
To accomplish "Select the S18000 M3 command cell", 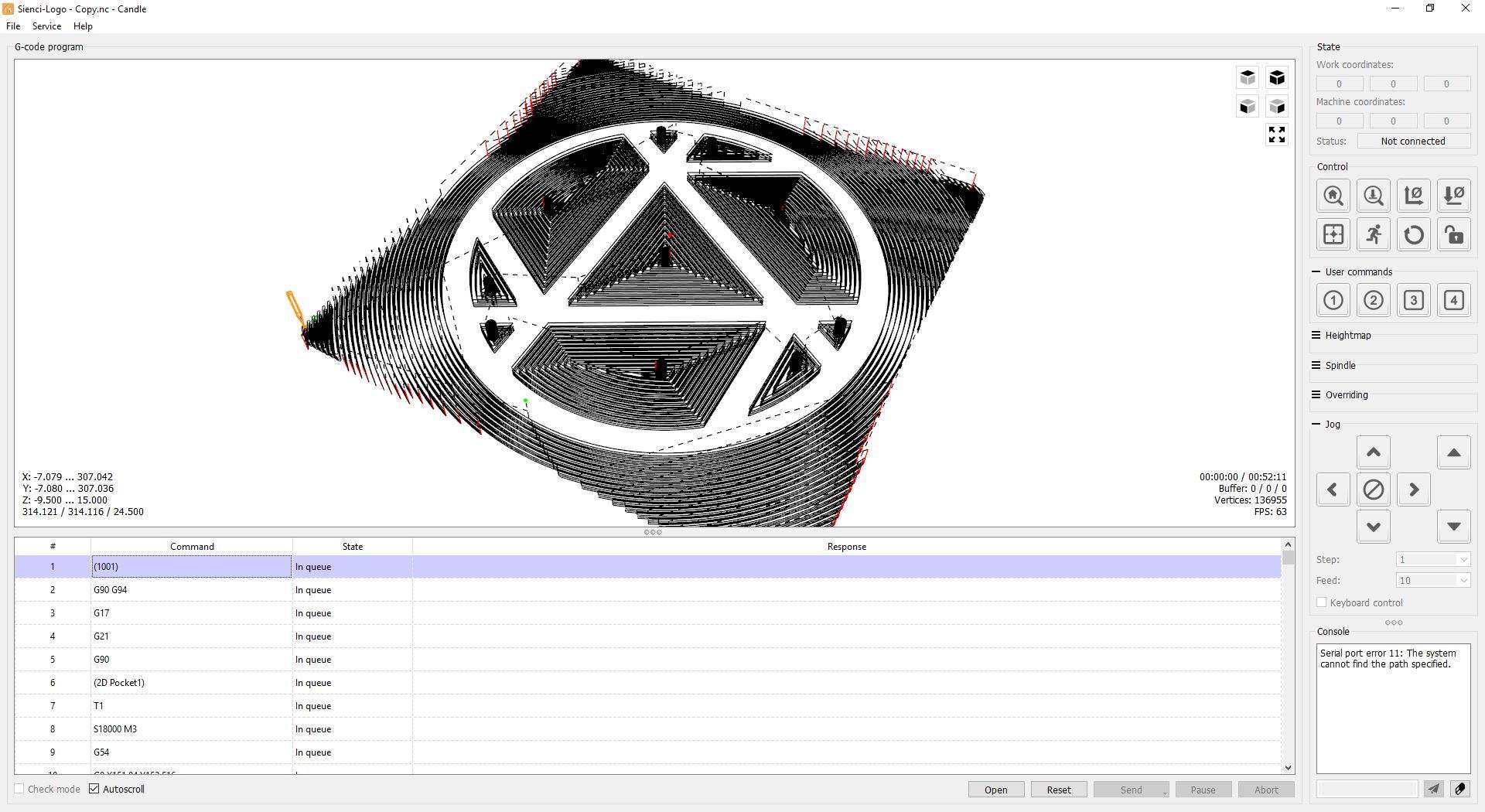I will [192, 729].
